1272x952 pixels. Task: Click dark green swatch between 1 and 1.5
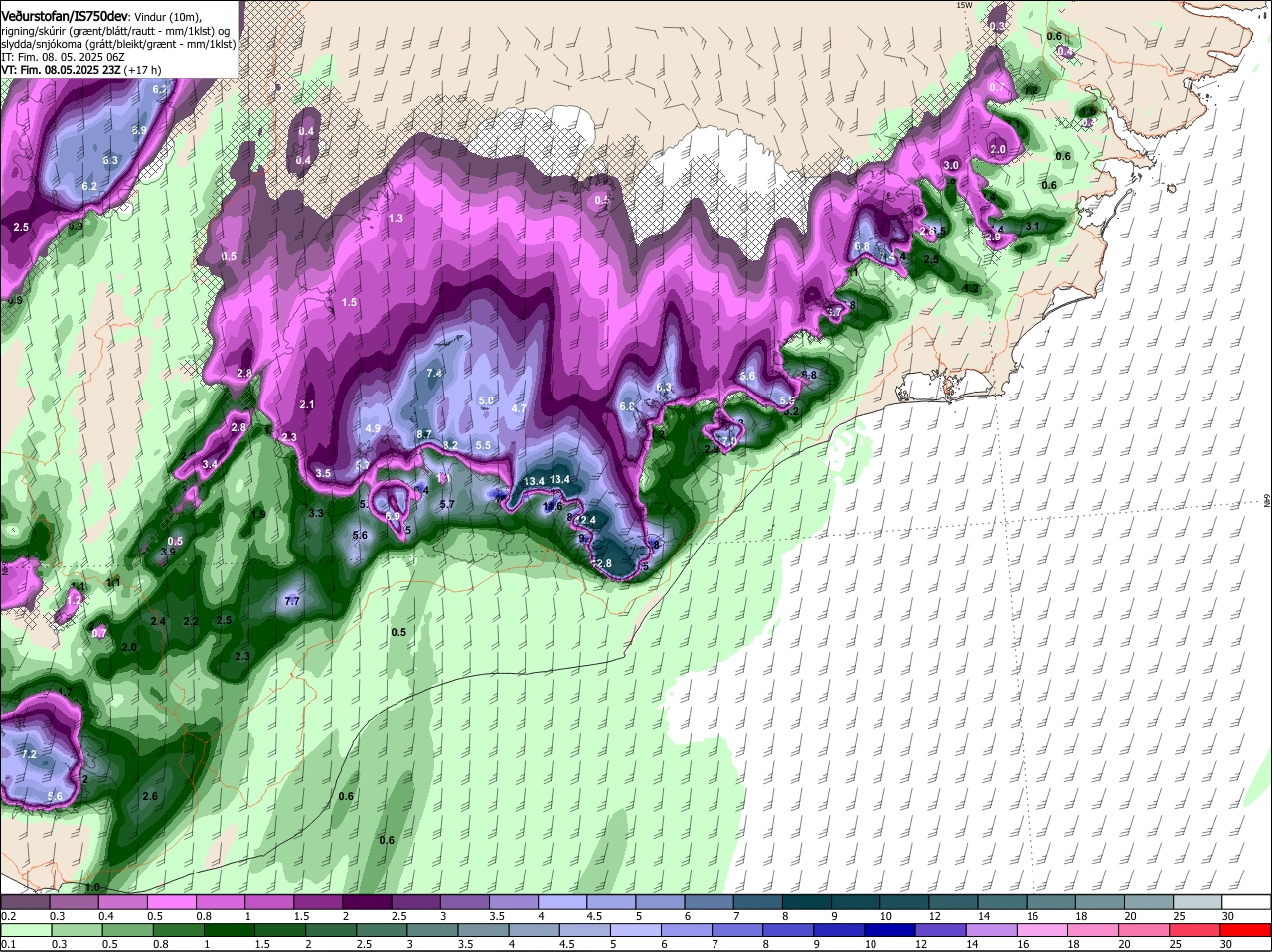[231, 930]
